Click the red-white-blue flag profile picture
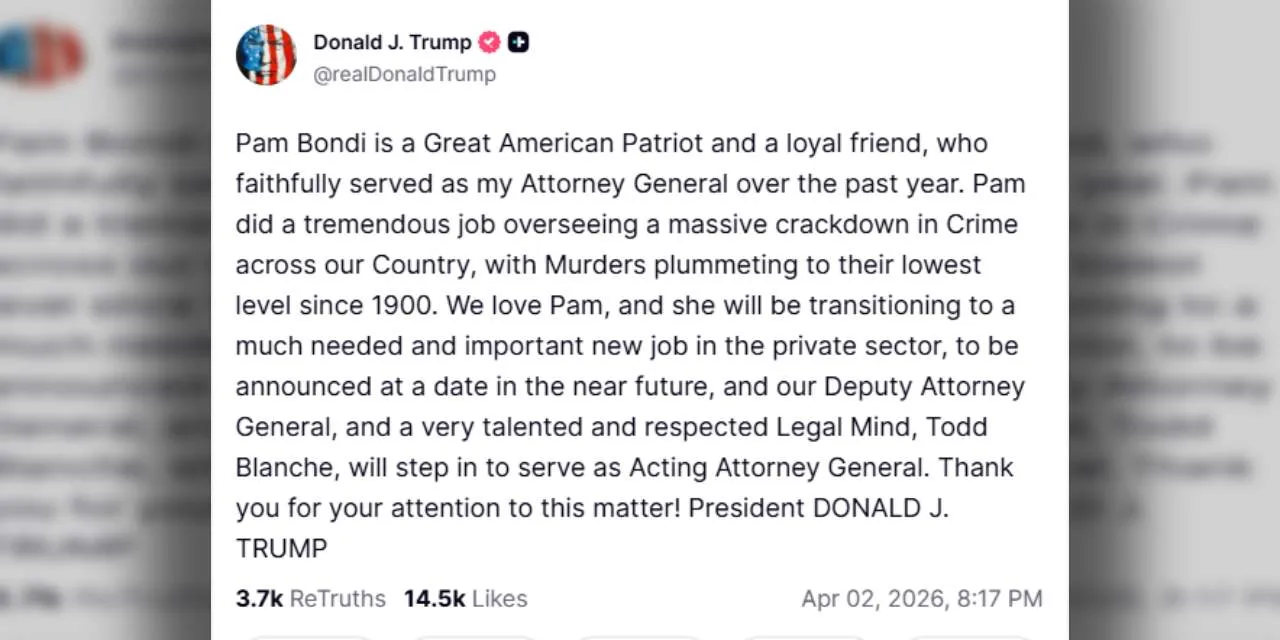This screenshot has height=640, width=1280. pos(266,55)
